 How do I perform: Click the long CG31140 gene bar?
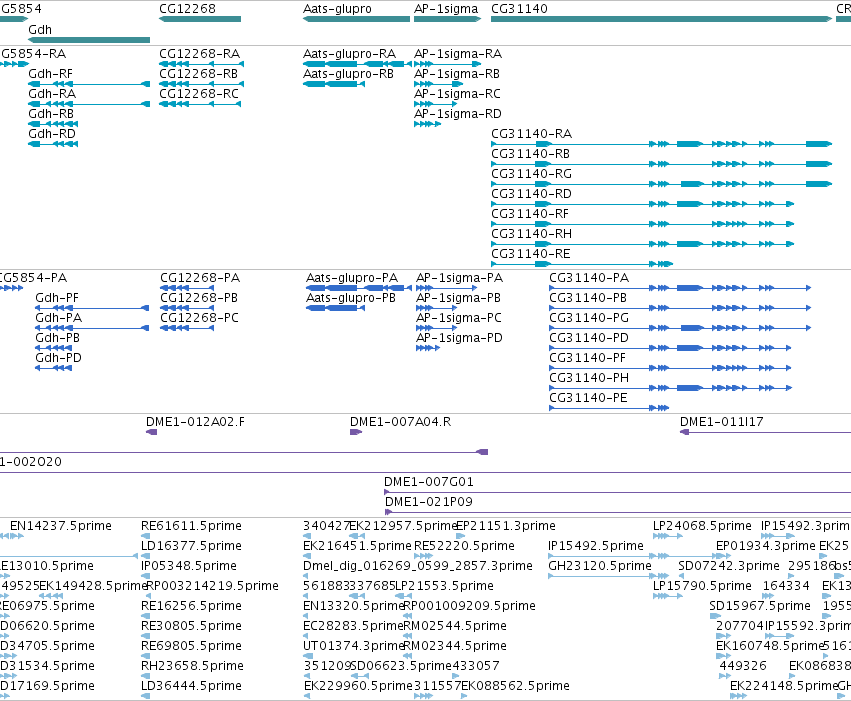click(662, 19)
